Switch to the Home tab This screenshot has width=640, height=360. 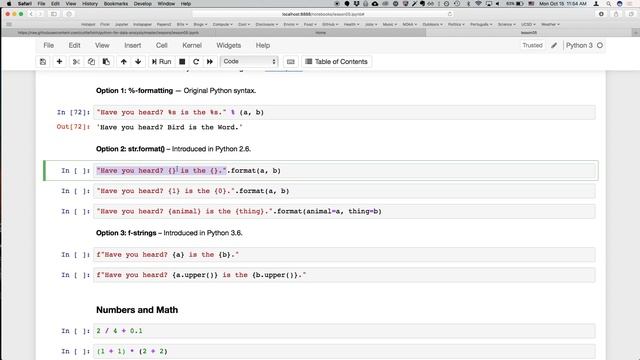click(321, 33)
